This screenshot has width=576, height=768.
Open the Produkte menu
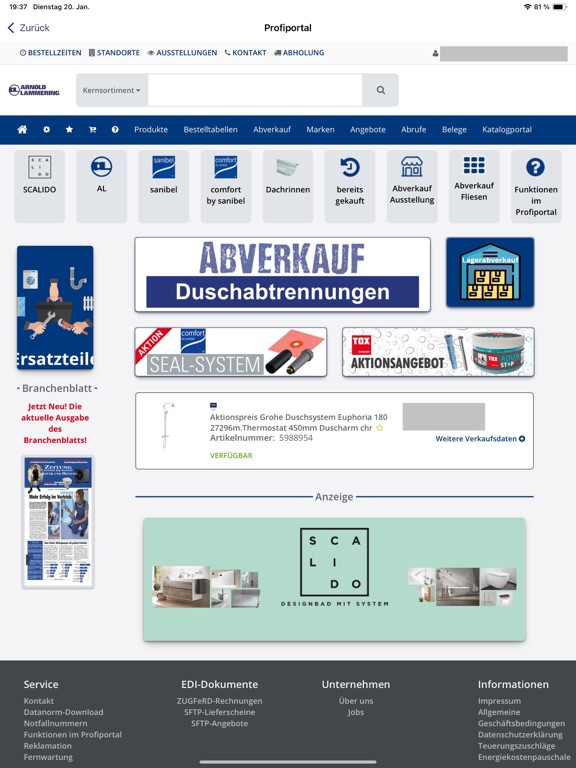[151, 130]
